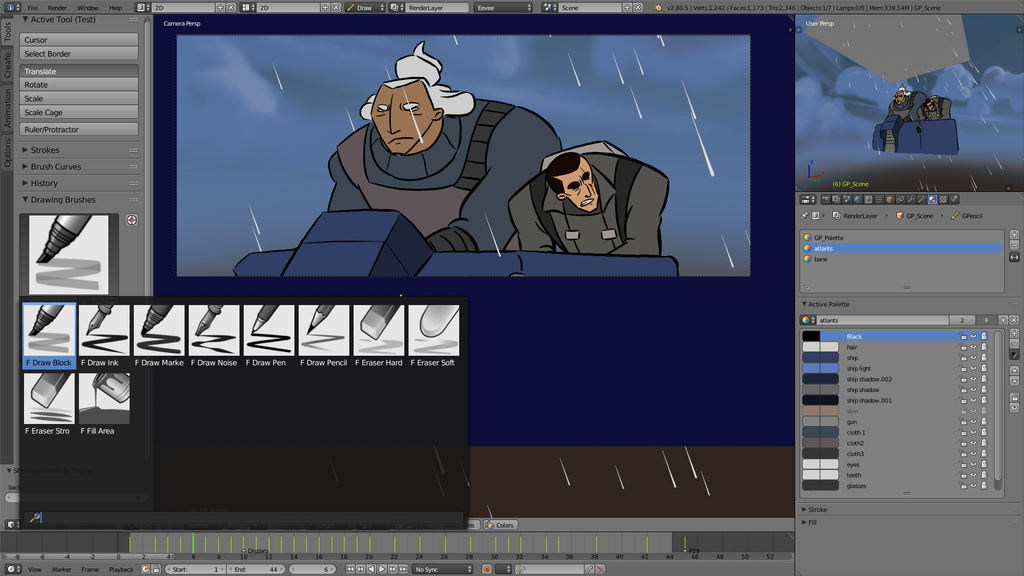Open the Constraints chain-link properties tab

coord(900,199)
